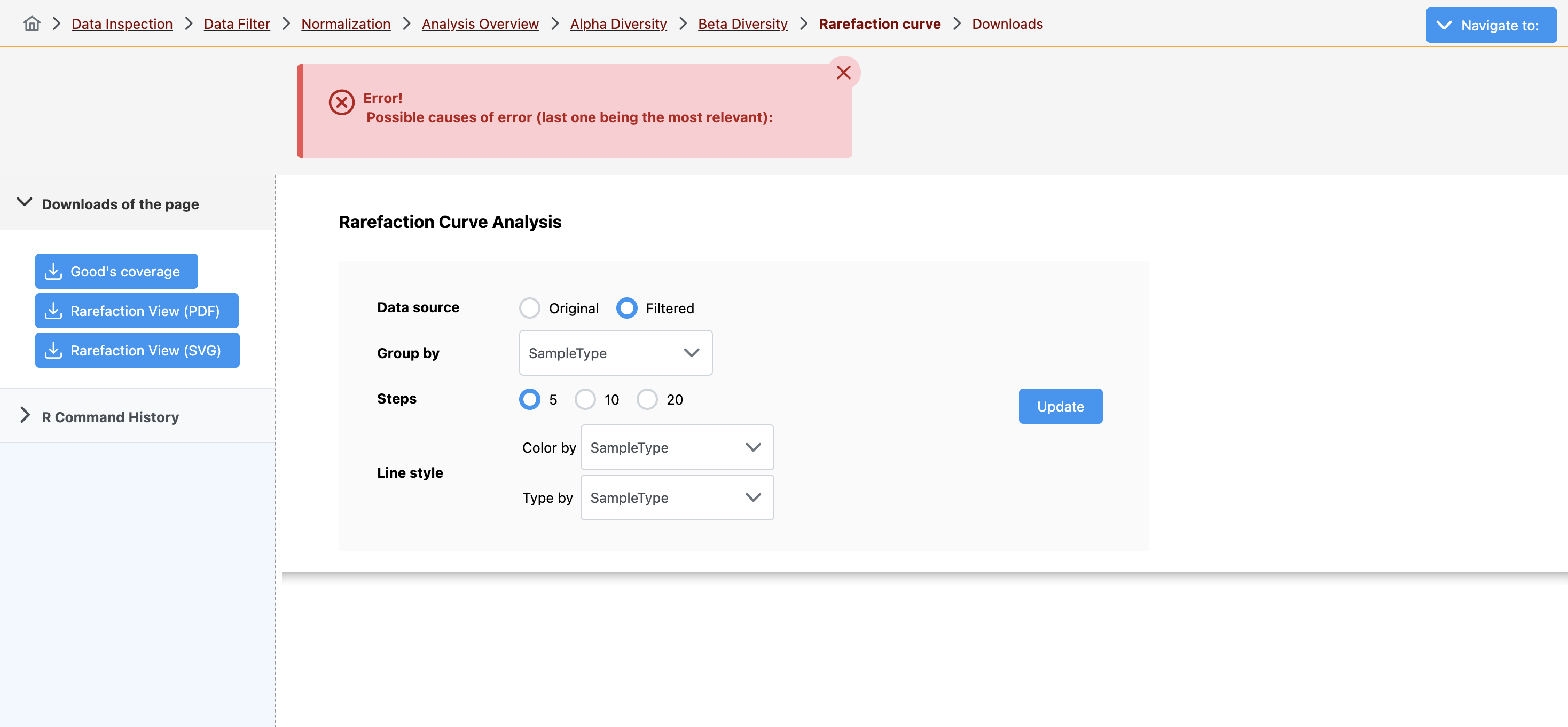Viewport: 1568px width, 727px height.
Task: Collapse Downloads of the page chevron
Action: click(x=25, y=203)
